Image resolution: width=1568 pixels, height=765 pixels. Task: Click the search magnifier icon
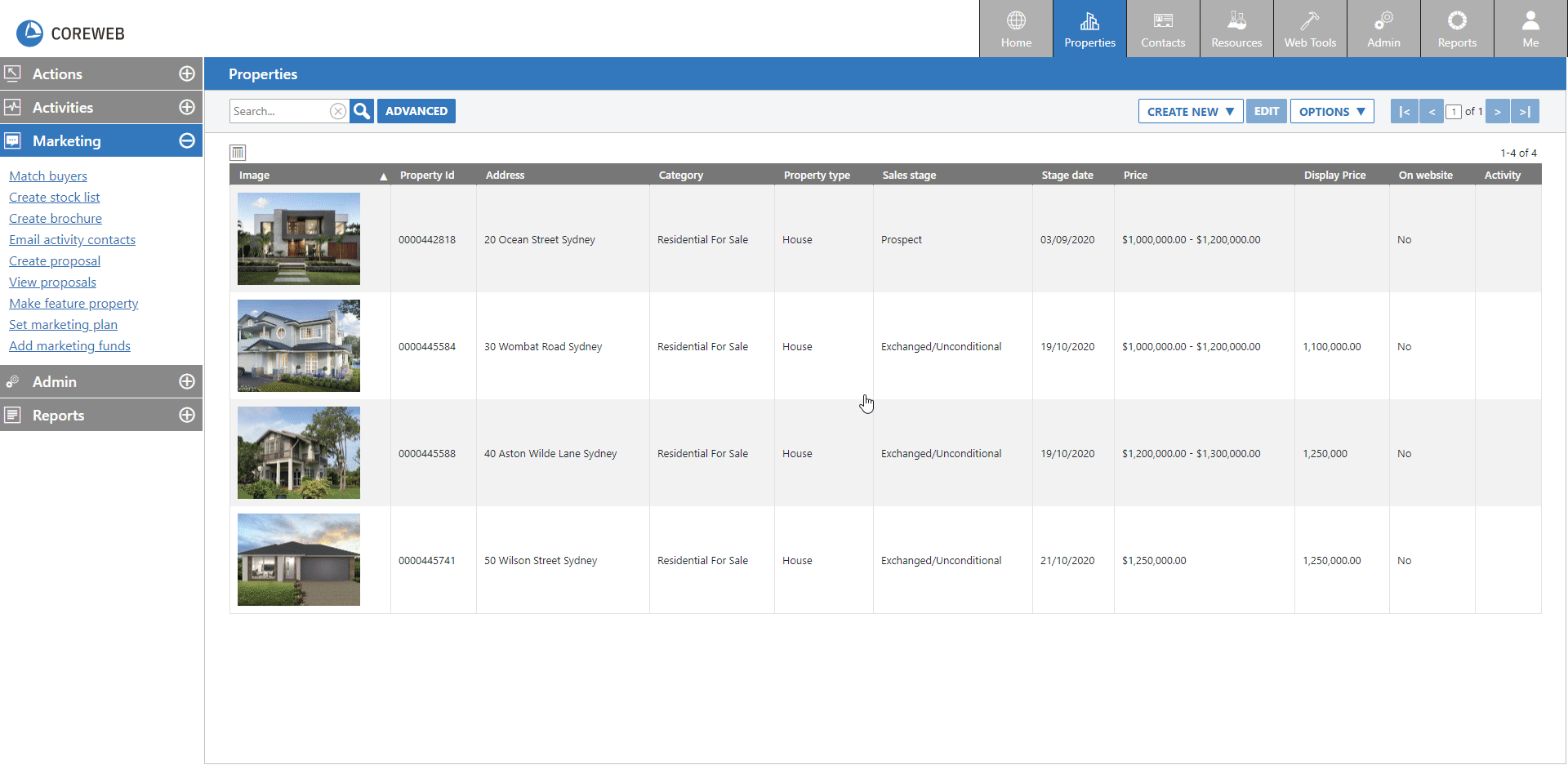point(362,111)
